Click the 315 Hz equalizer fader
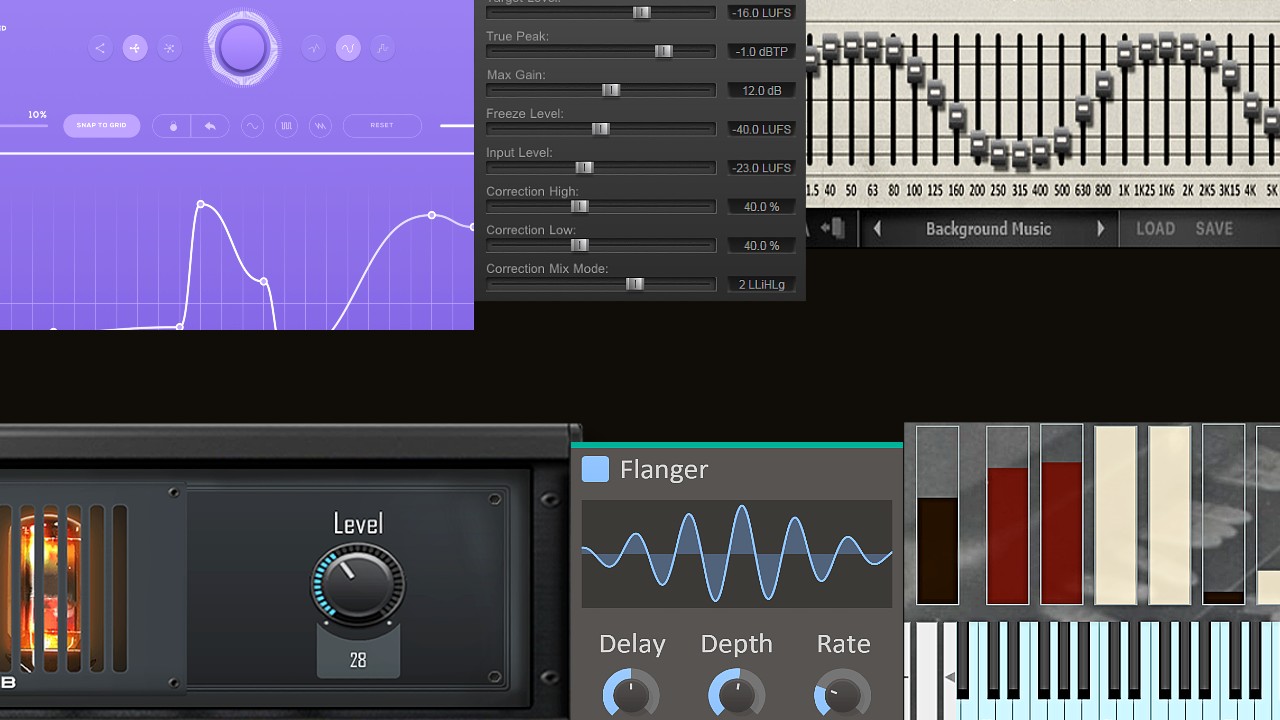This screenshot has width=1280, height=720. pos(1020,155)
